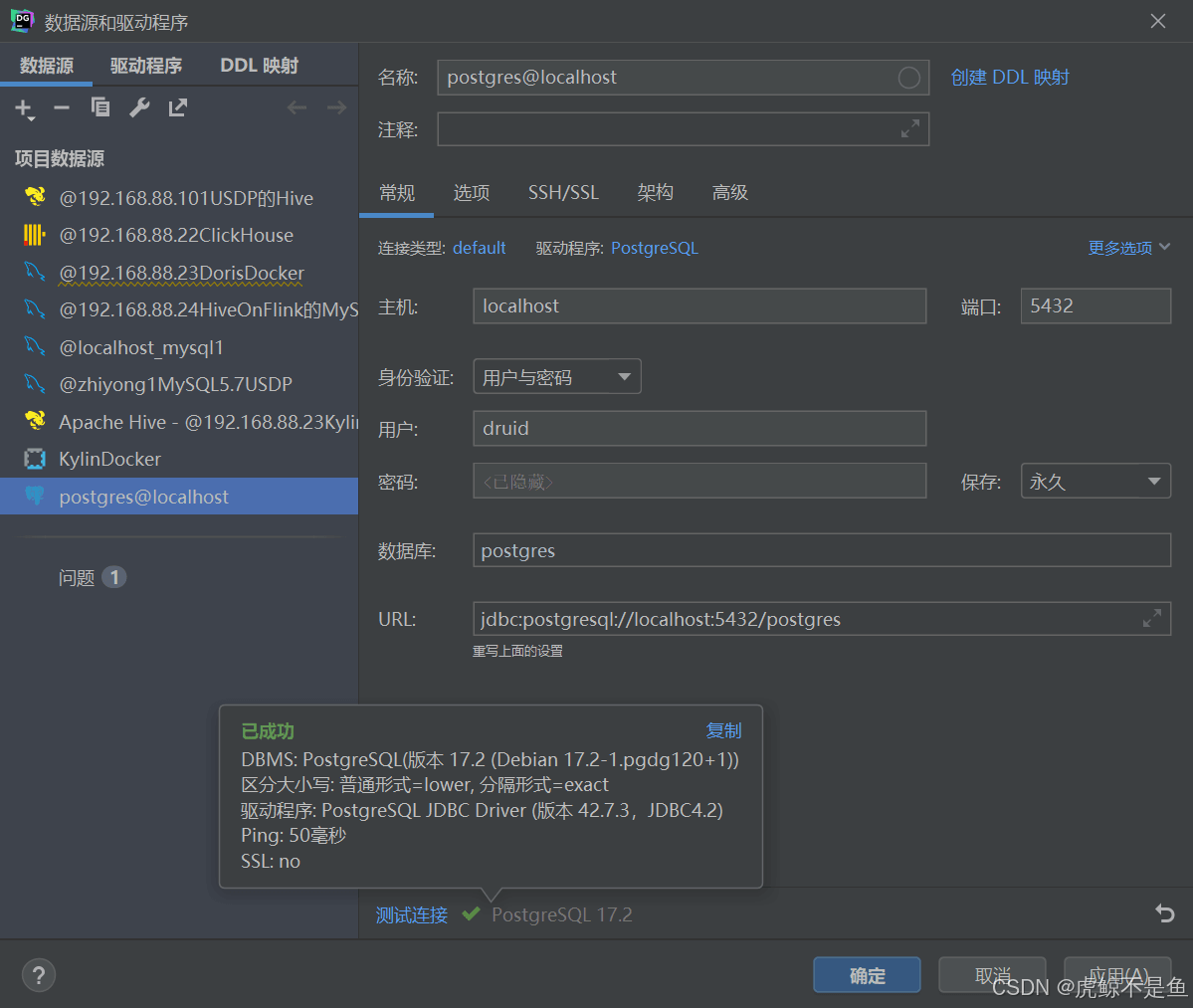Click the green checkmark test result
Image resolution: width=1193 pixels, height=1008 pixels.
tap(471, 913)
